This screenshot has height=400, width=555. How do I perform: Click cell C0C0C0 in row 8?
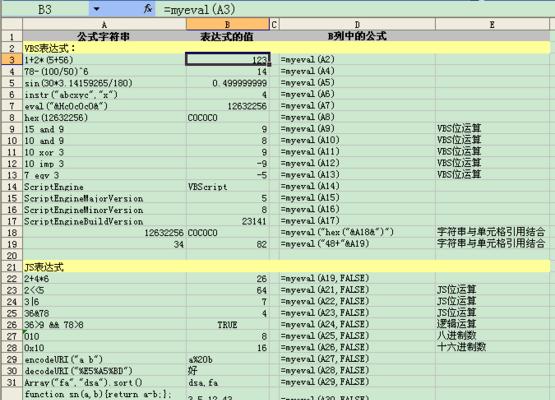227,118
